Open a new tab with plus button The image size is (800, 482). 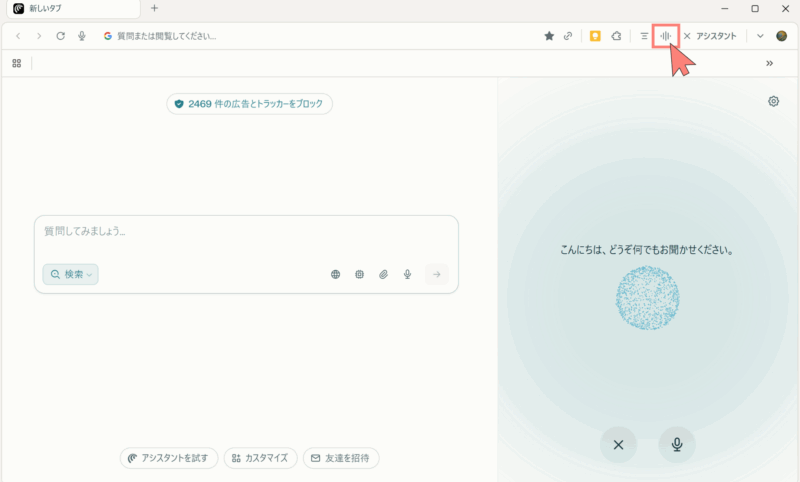[154, 8]
